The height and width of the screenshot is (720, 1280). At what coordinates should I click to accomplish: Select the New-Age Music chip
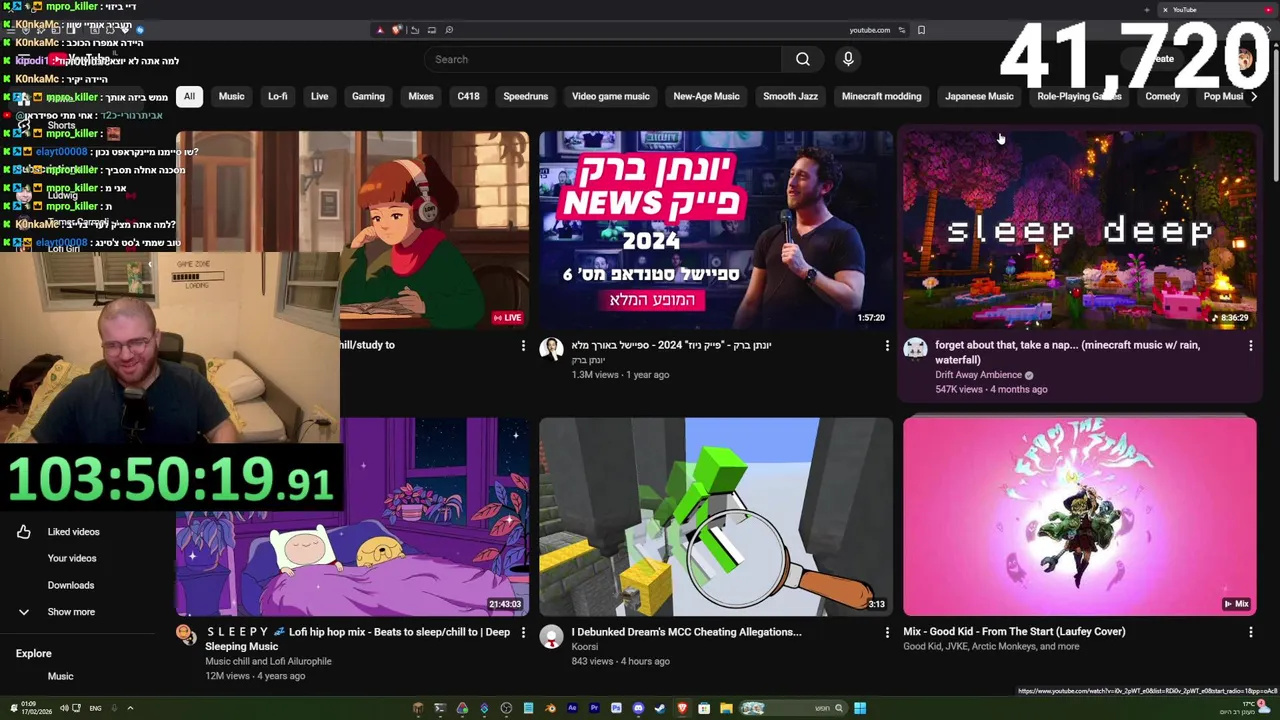click(706, 97)
